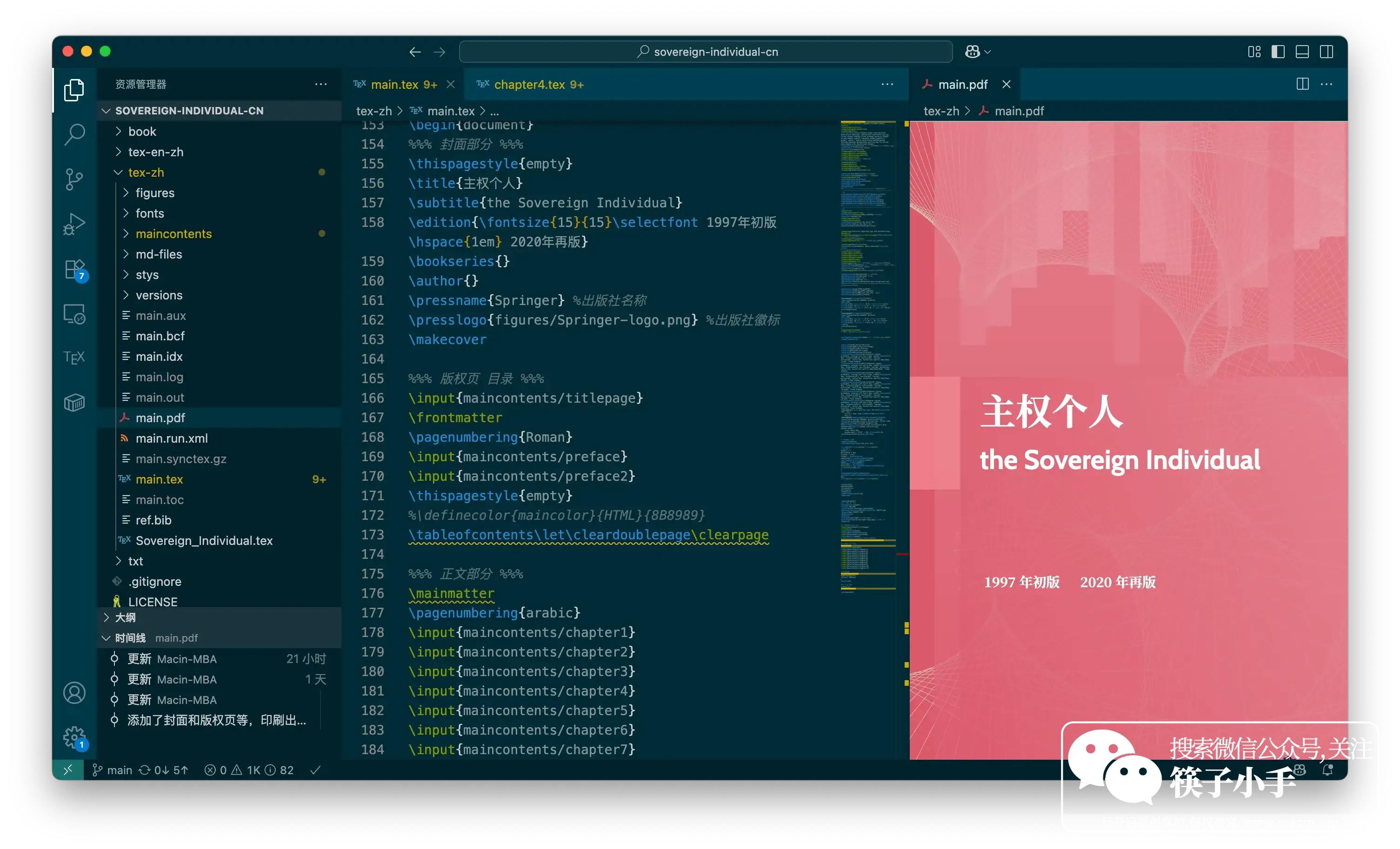Open the Extensions view with badge
Viewport: 1400px width, 849px height.
(74, 269)
